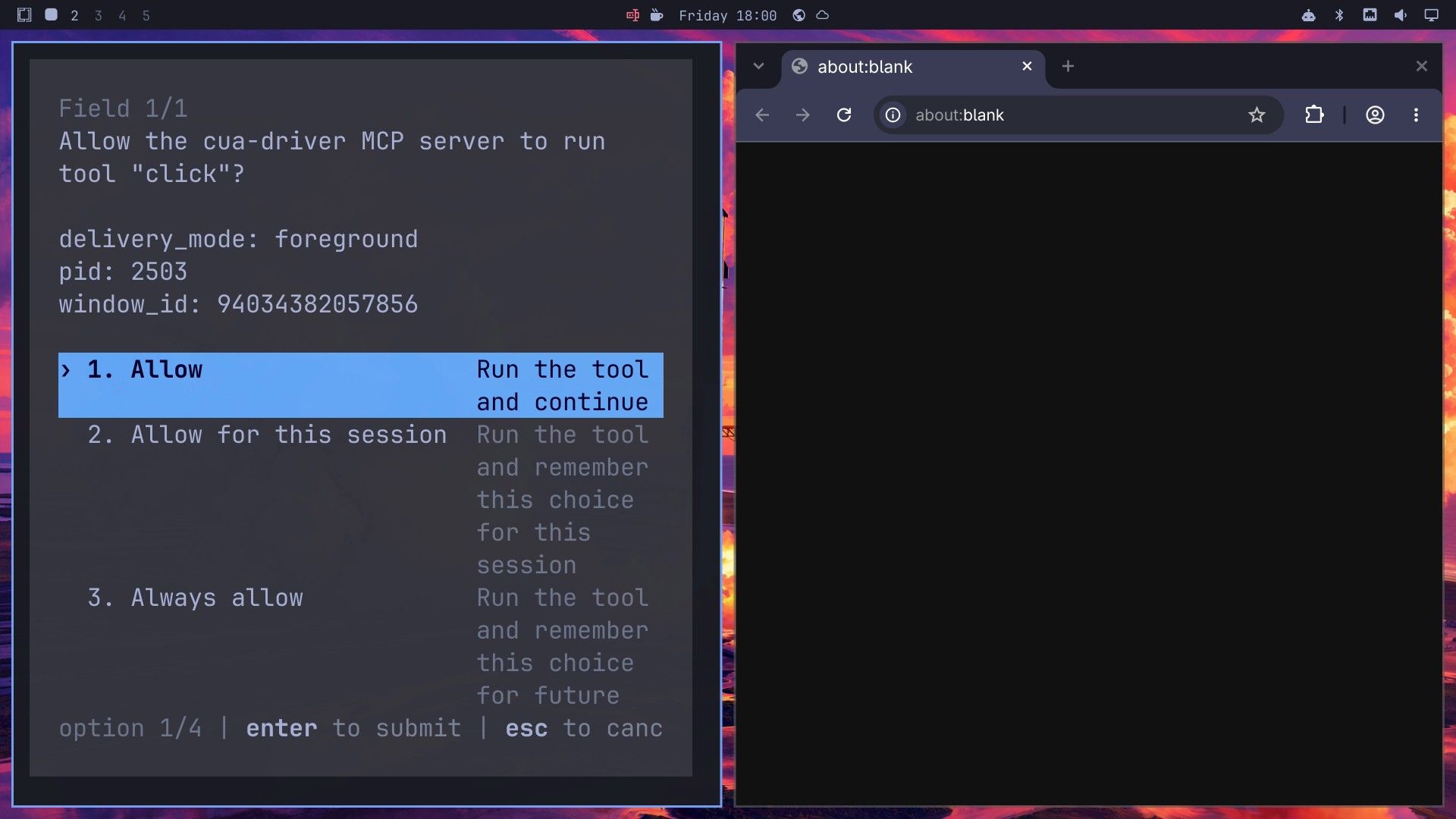Viewport: 1456px width, 819px height.
Task: Switch to workspace 2 in top bar
Action: pyautogui.click(x=74, y=15)
